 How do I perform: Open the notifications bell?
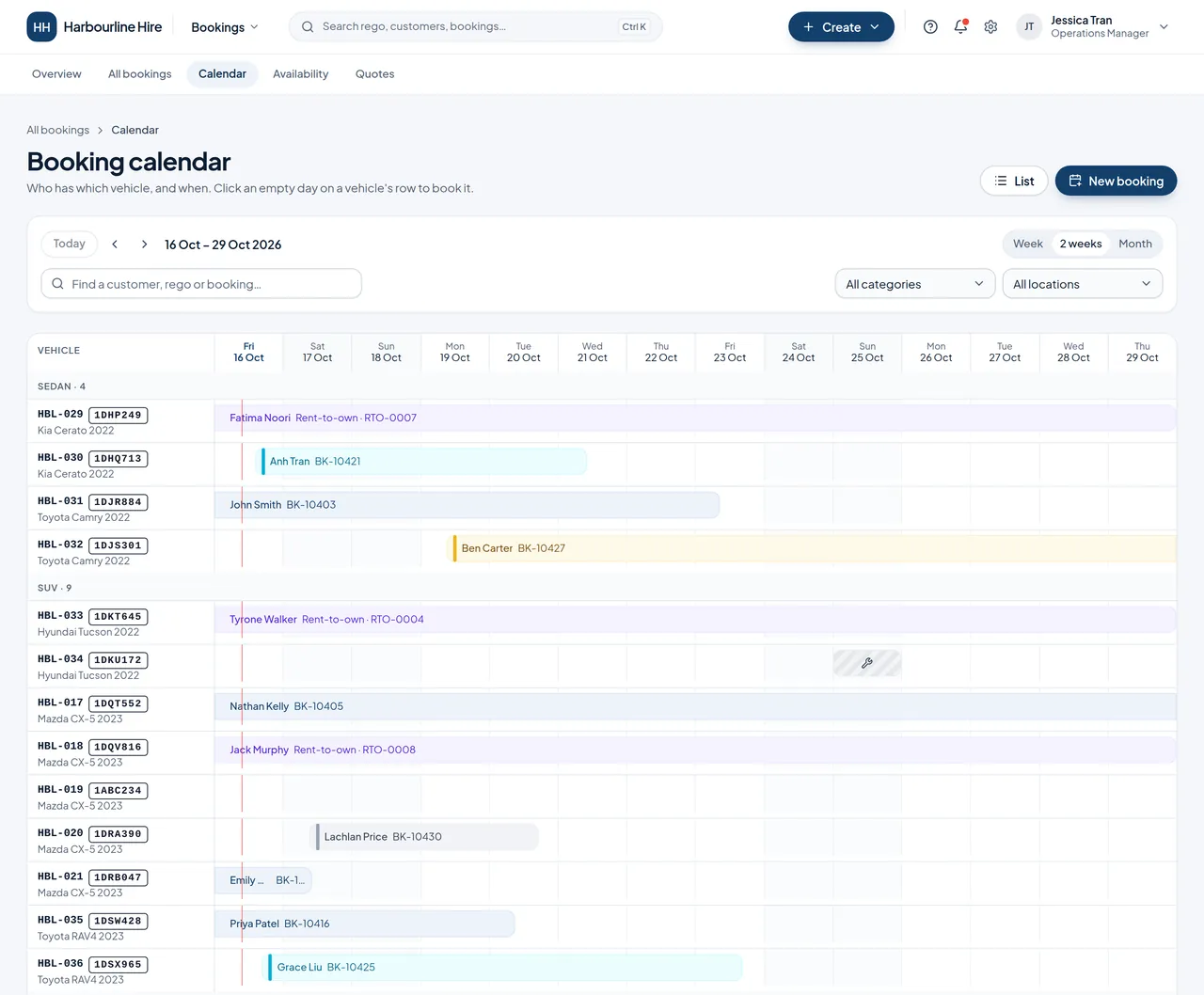coord(960,27)
